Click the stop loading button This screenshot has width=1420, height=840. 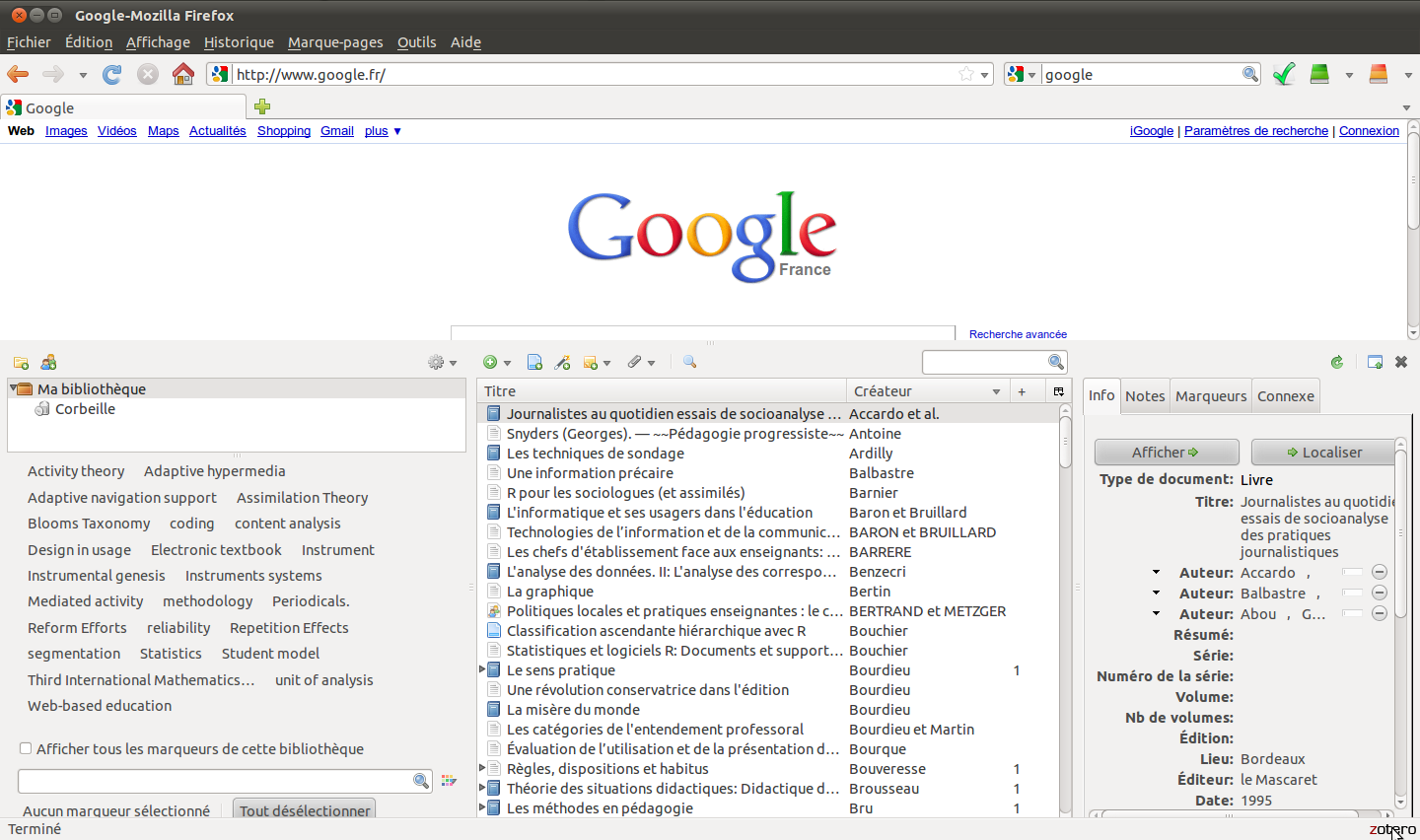coord(148,74)
